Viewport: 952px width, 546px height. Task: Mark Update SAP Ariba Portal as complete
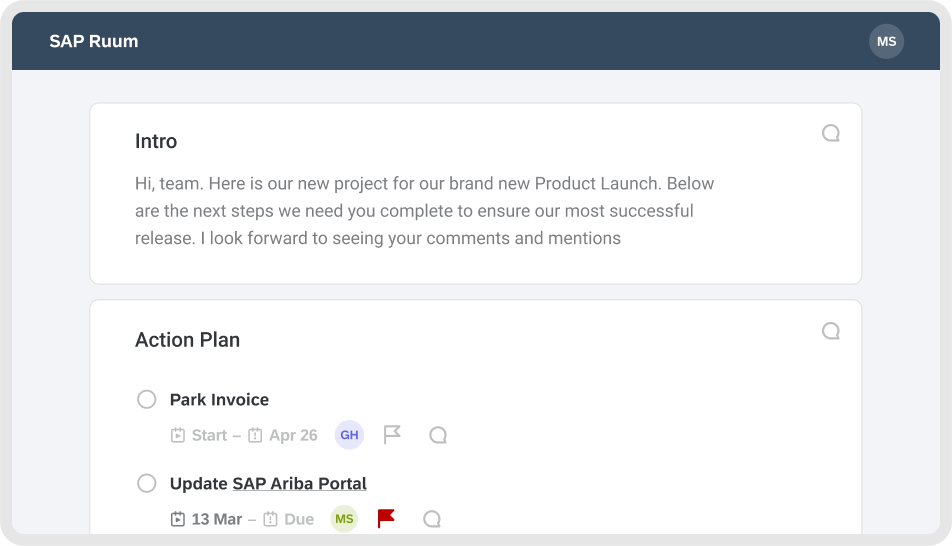tap(147, 484)
